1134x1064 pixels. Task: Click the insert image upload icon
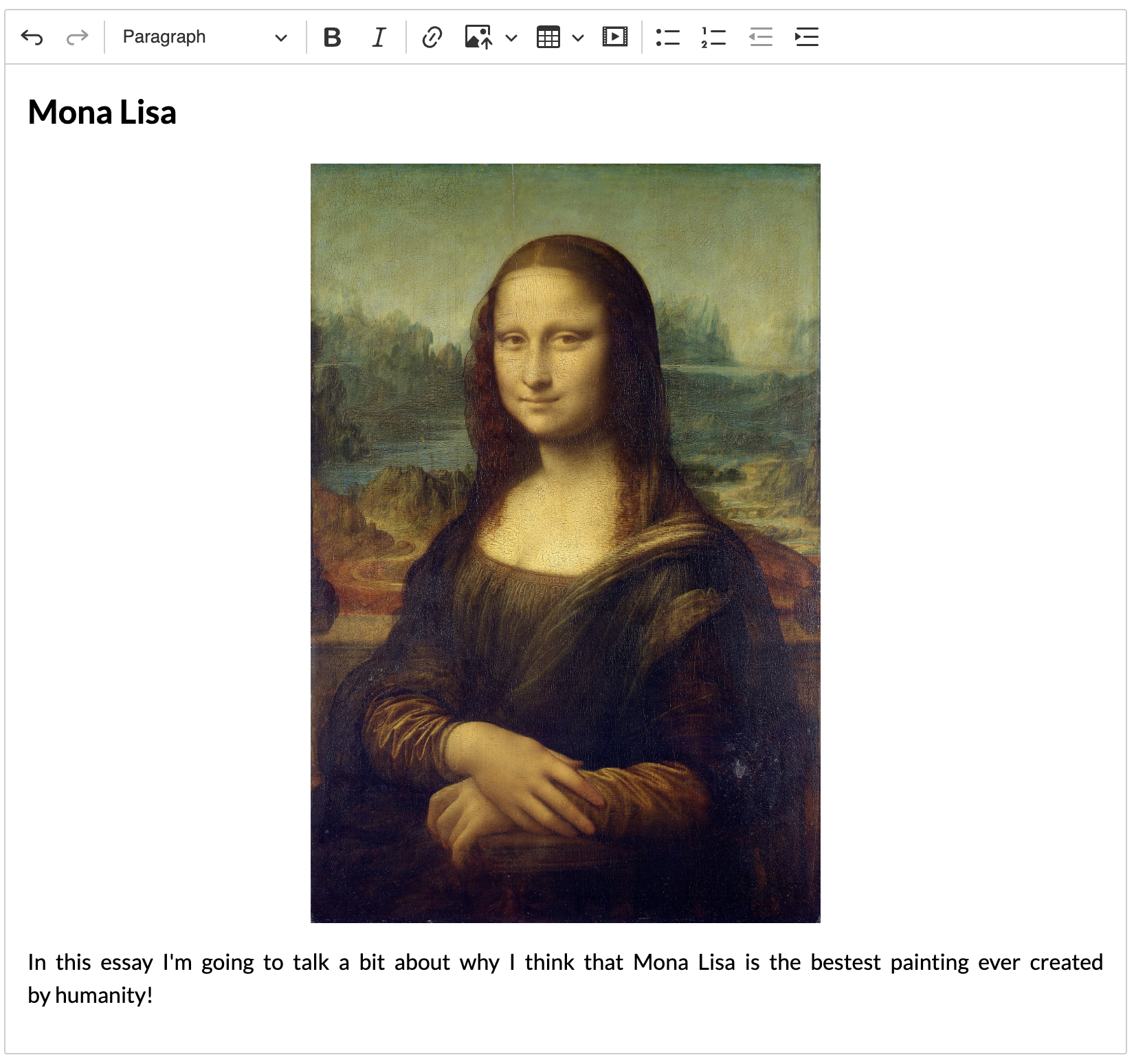click(478, 37)
